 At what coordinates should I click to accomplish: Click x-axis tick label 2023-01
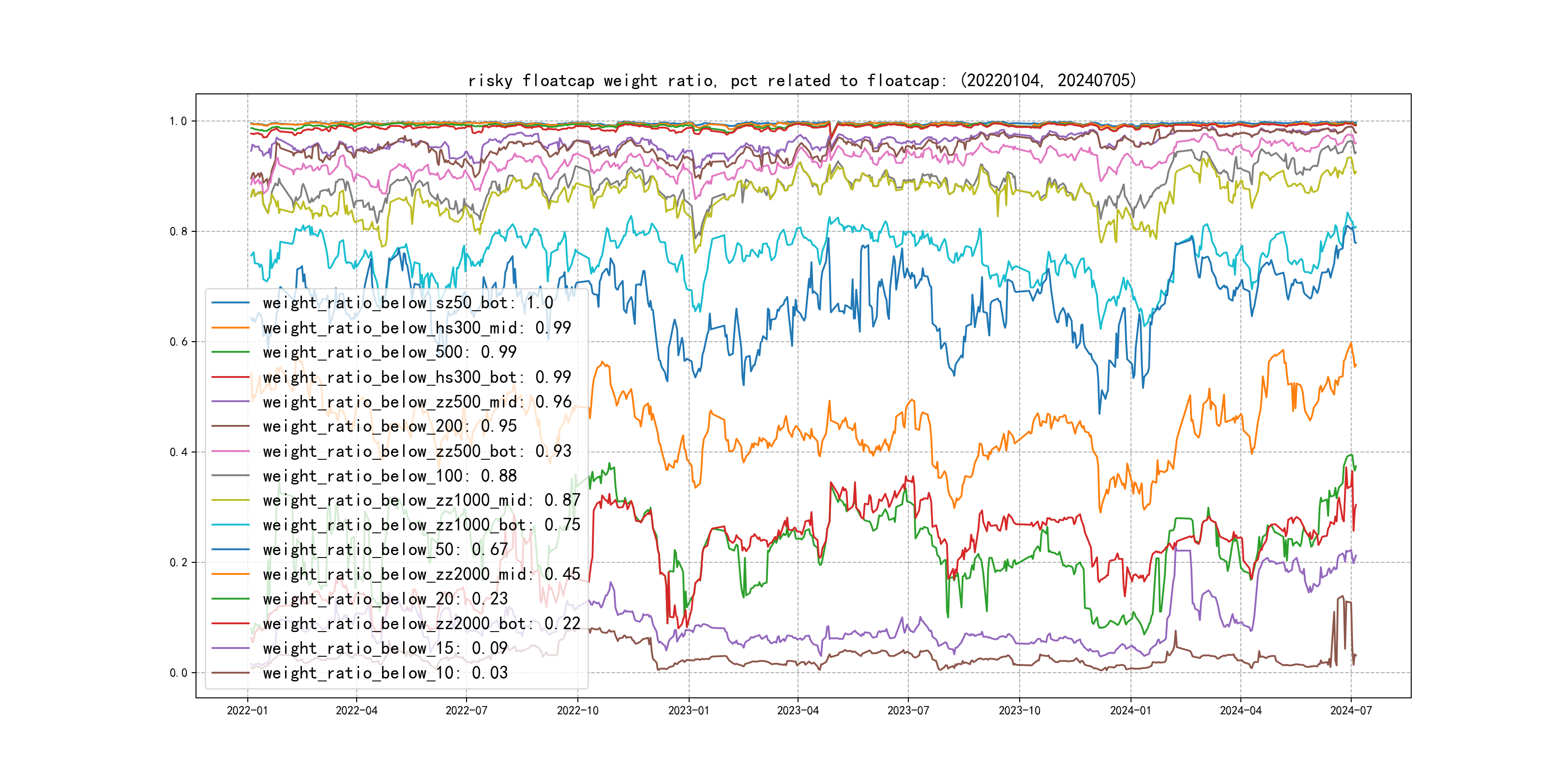(x=689, y=710)
